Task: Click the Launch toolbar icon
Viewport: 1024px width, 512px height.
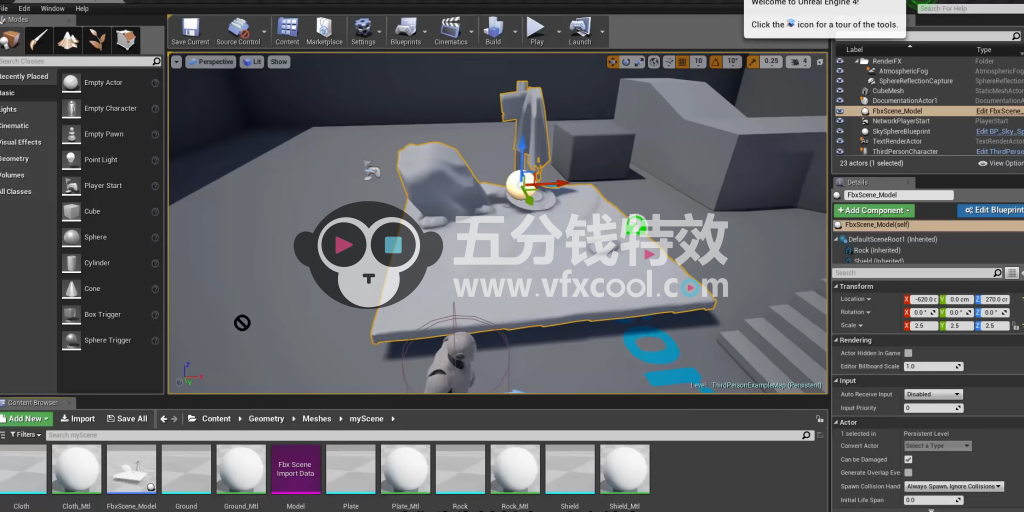Action: [x=579, y=31]
